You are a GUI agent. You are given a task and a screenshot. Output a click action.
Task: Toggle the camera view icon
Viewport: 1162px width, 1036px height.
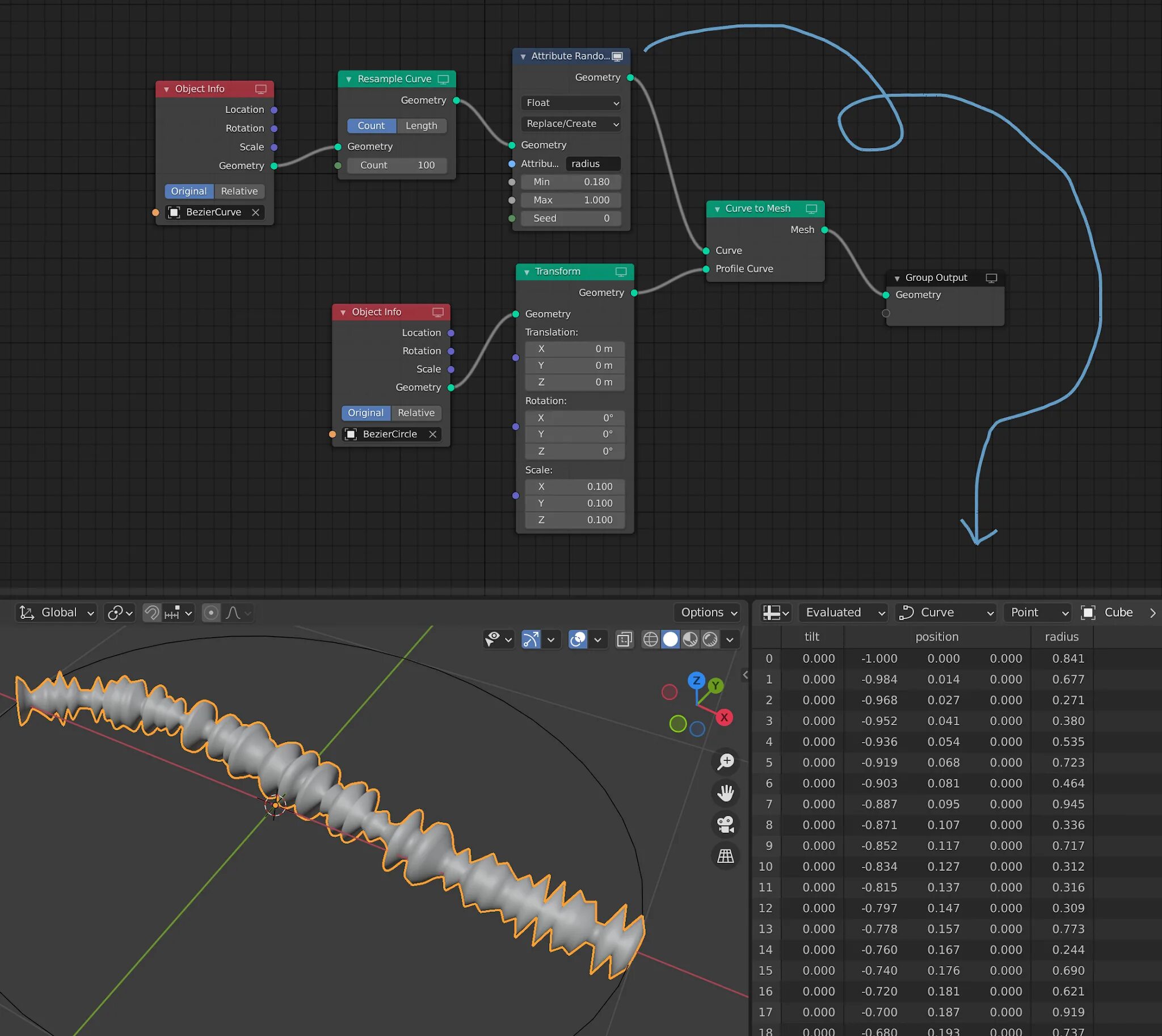(x=725, y=824)
